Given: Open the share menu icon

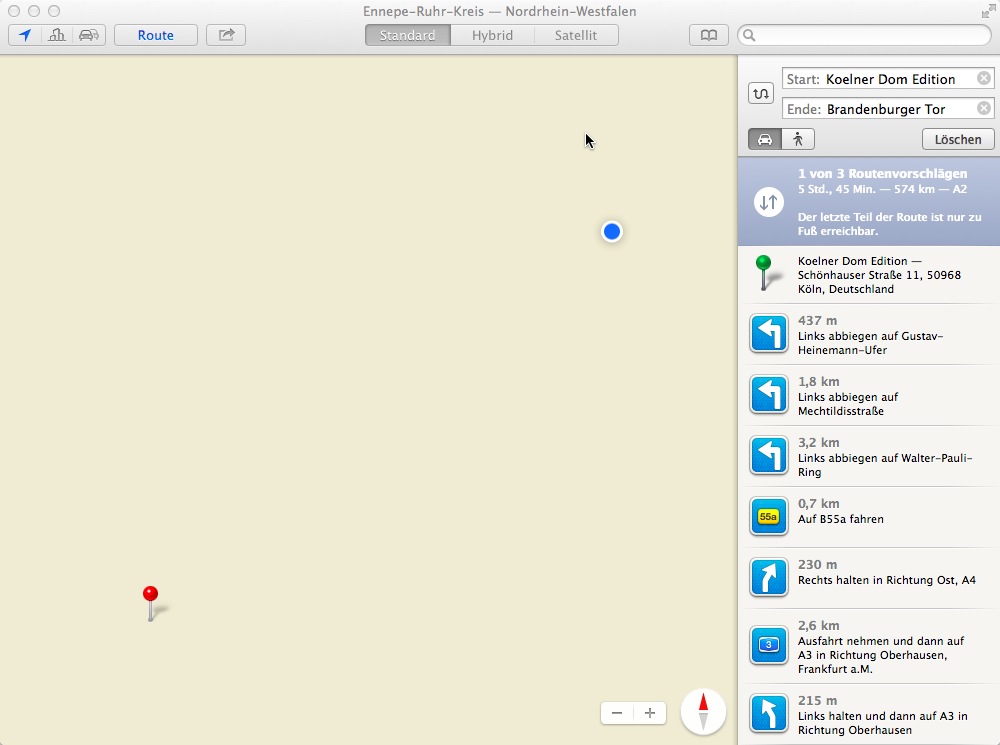Looking at the screenshot, I should 226,35.
